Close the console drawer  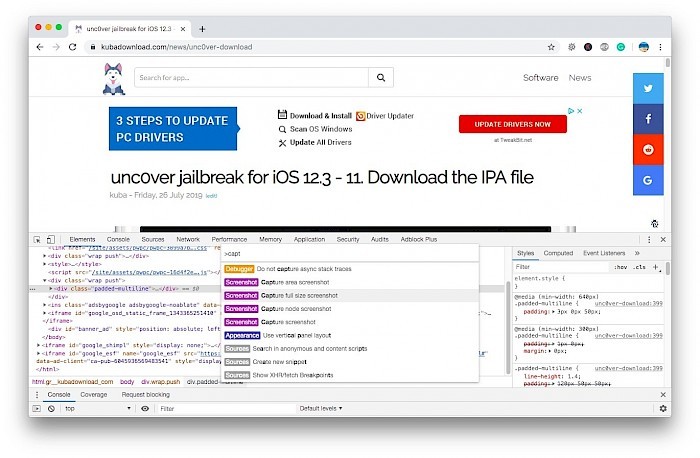(663, 395)
